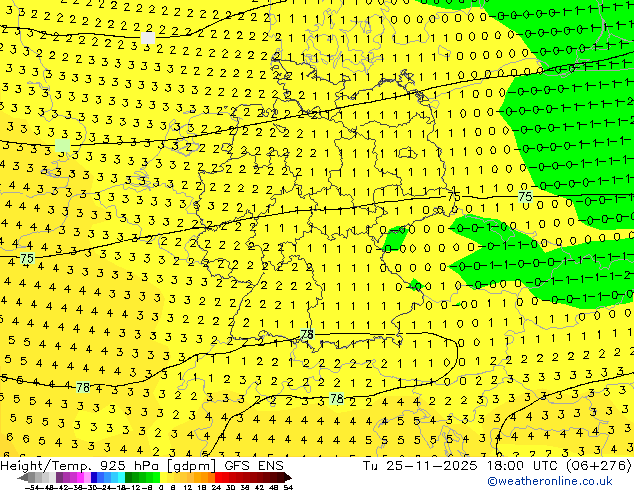
Task: Click the '54' label under the color scale
Action: (288, 487)
